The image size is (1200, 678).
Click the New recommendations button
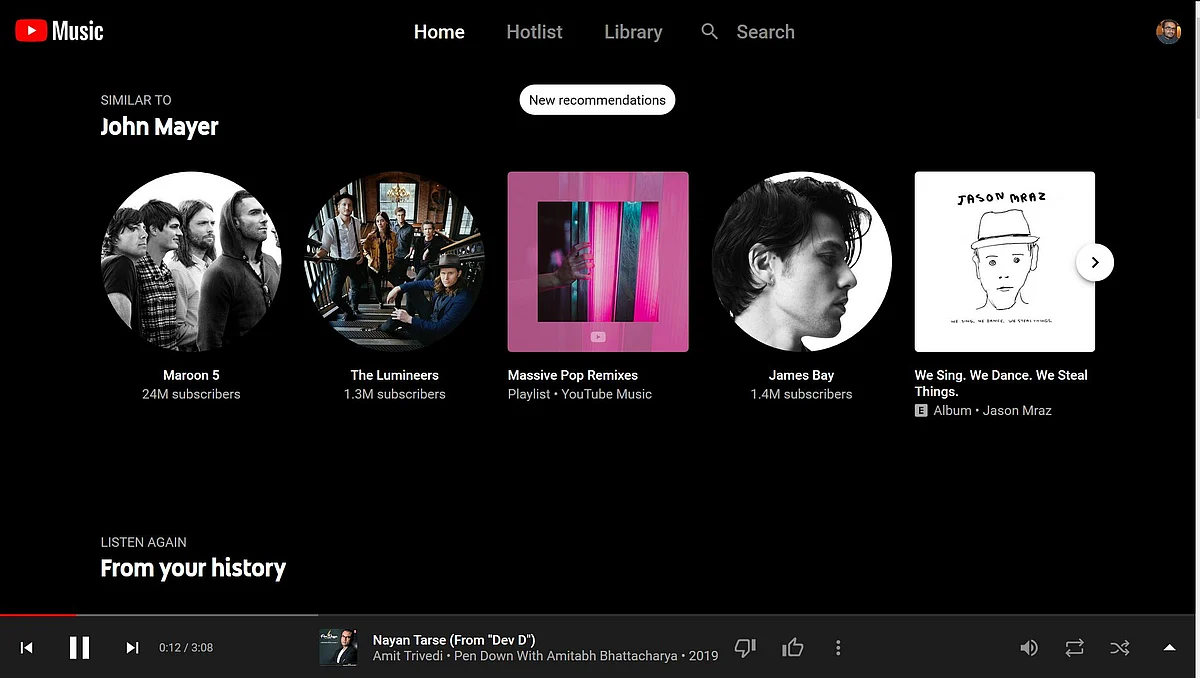coord(598,100)
